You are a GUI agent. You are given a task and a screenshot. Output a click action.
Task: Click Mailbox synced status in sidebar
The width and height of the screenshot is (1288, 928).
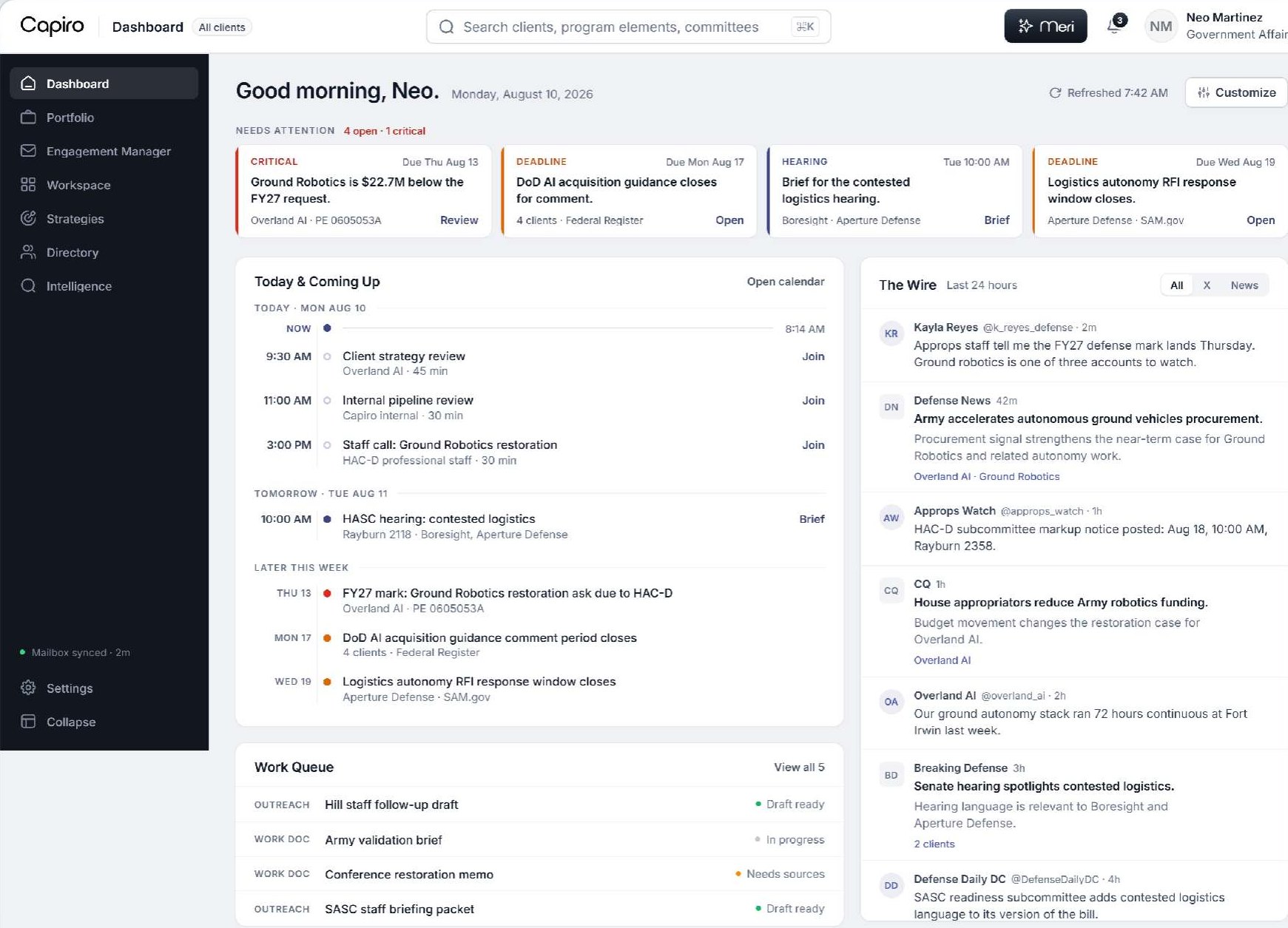[75, 653]
